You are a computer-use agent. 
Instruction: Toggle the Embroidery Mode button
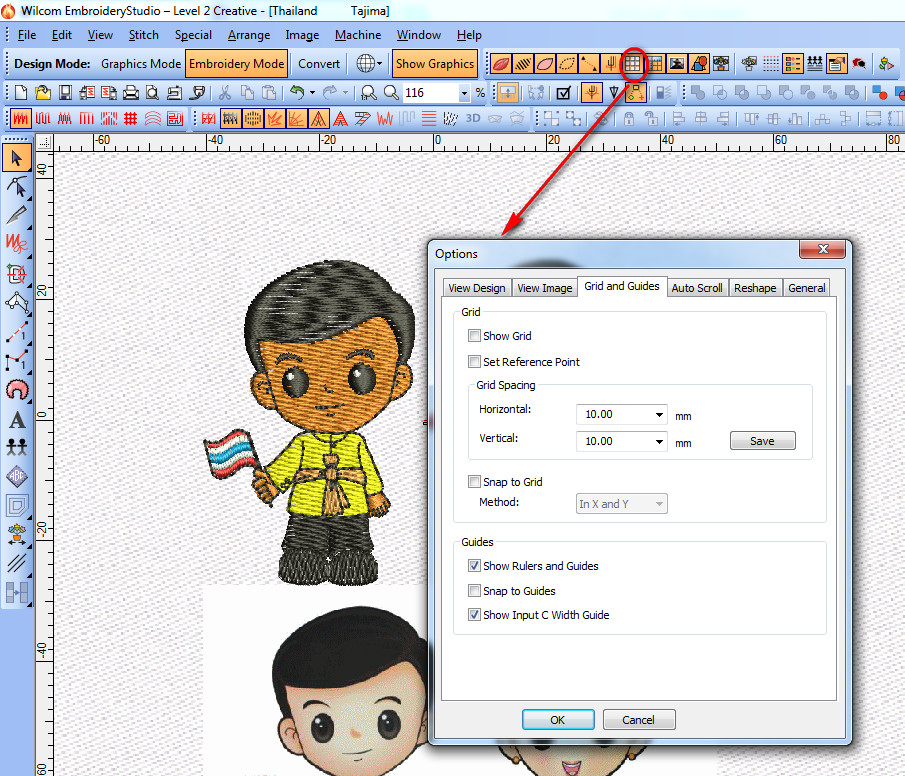coord(237,64)
